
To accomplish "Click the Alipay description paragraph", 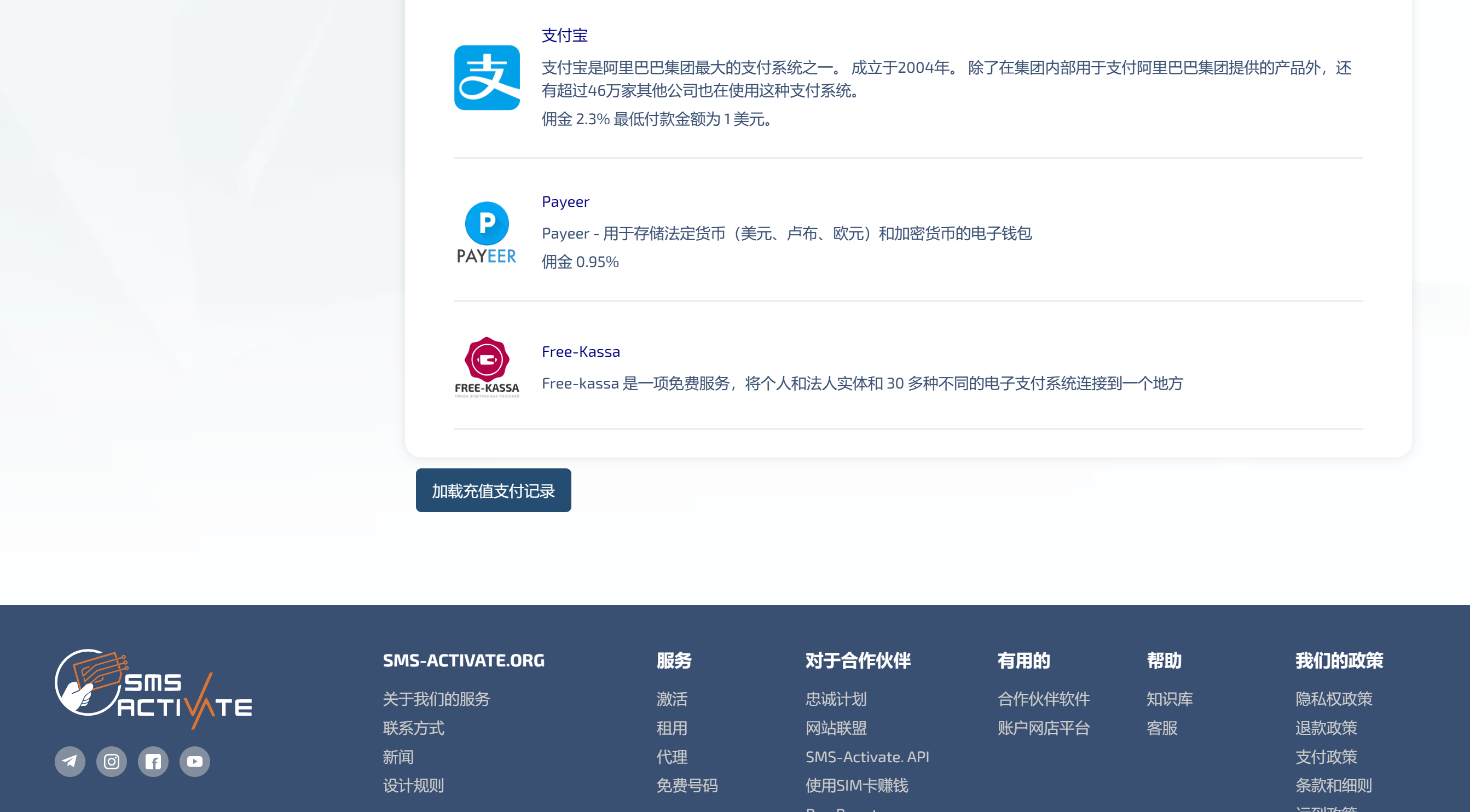I will [x=947, y=79].
